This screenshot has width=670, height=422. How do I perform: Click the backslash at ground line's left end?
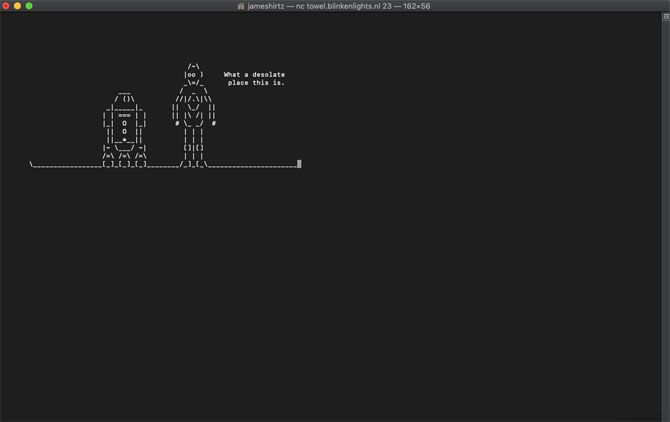click(x=32, y=164)
